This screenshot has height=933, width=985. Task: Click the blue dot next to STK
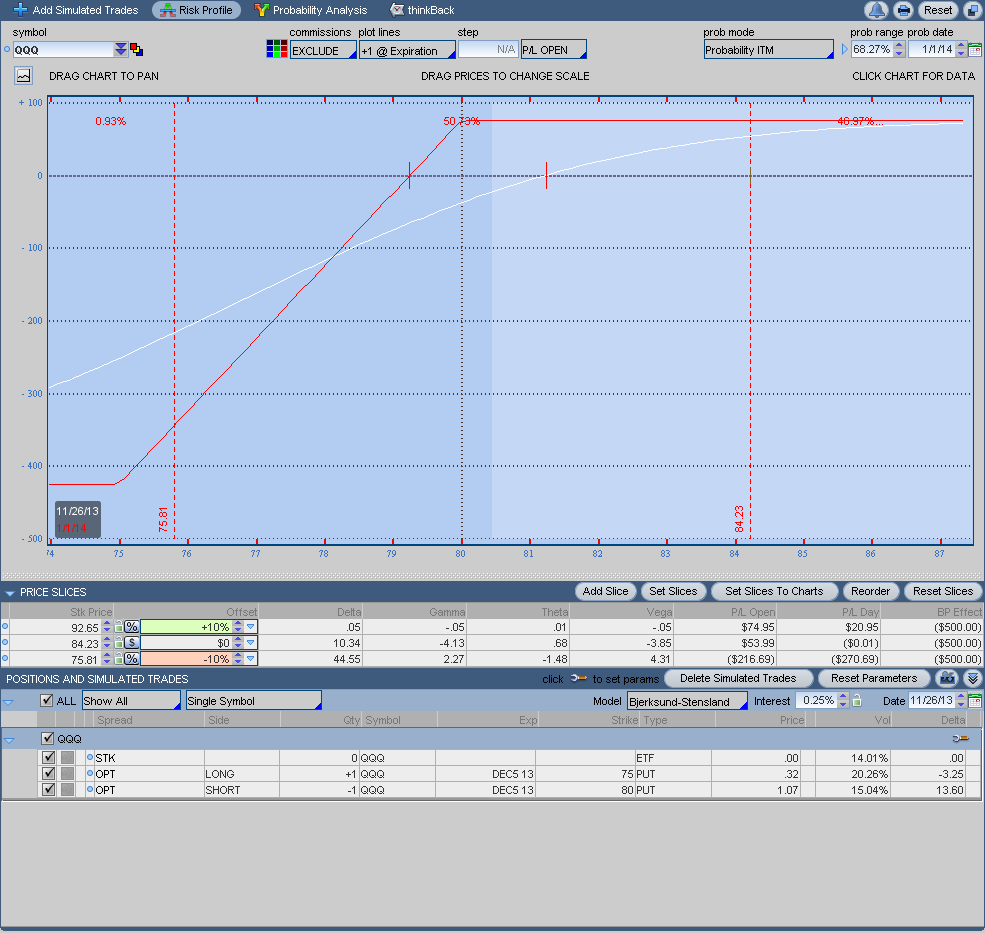click(90, 758)
